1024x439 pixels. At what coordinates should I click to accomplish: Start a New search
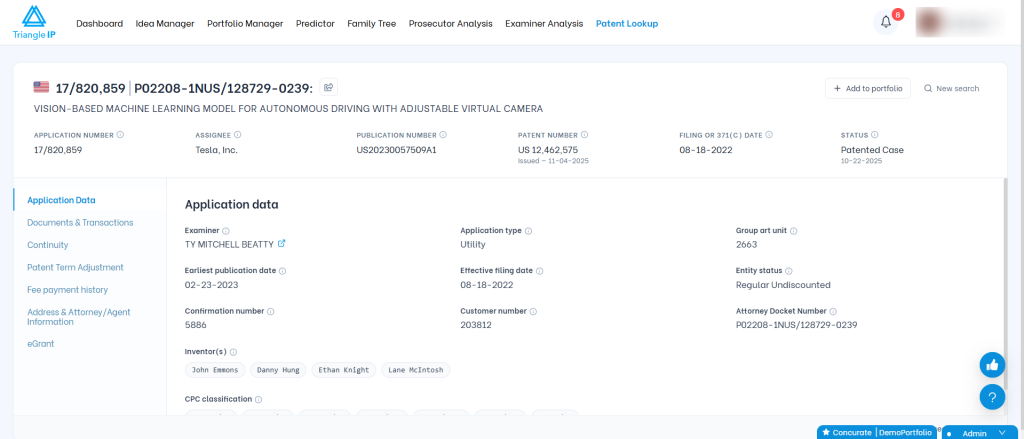pos(952,88)
